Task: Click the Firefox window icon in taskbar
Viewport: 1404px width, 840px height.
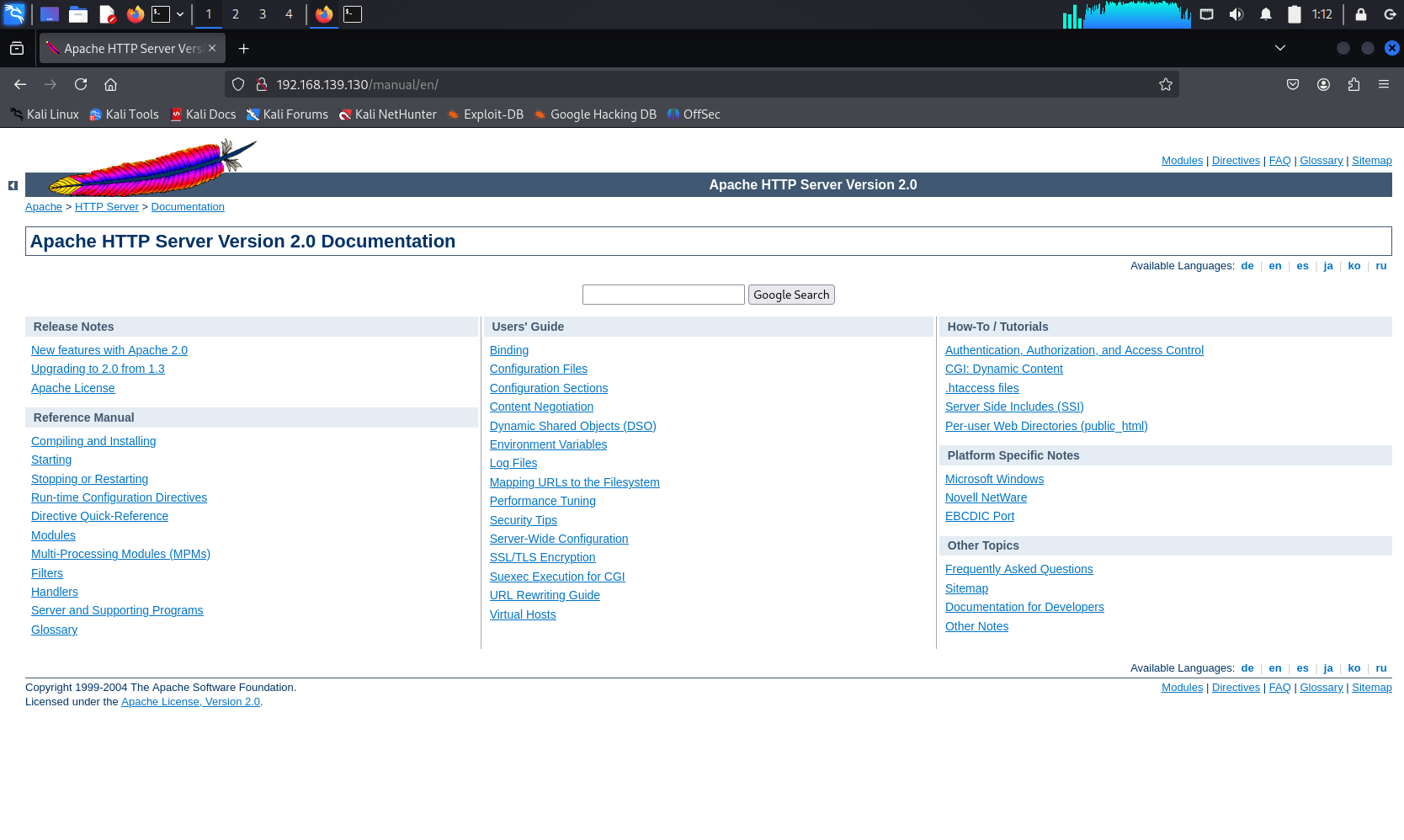Action: pyautogui.click(x=324, y=14)
